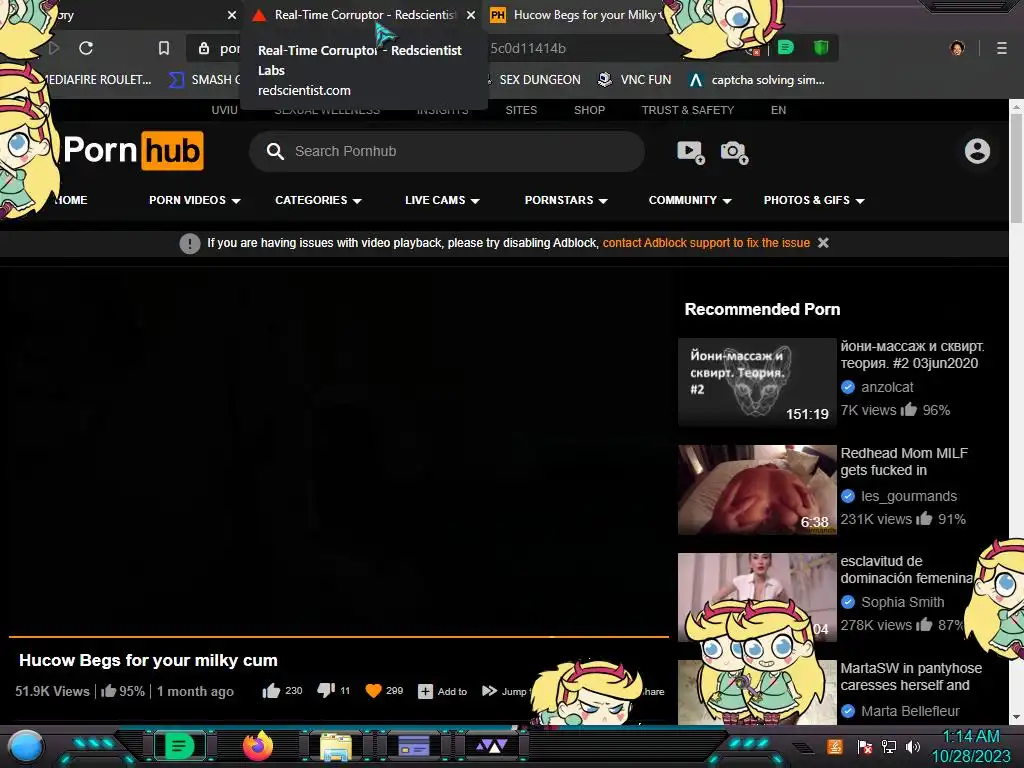1024x768 pixels.
Task: Open the user account icon
Action: coord(977,151)
